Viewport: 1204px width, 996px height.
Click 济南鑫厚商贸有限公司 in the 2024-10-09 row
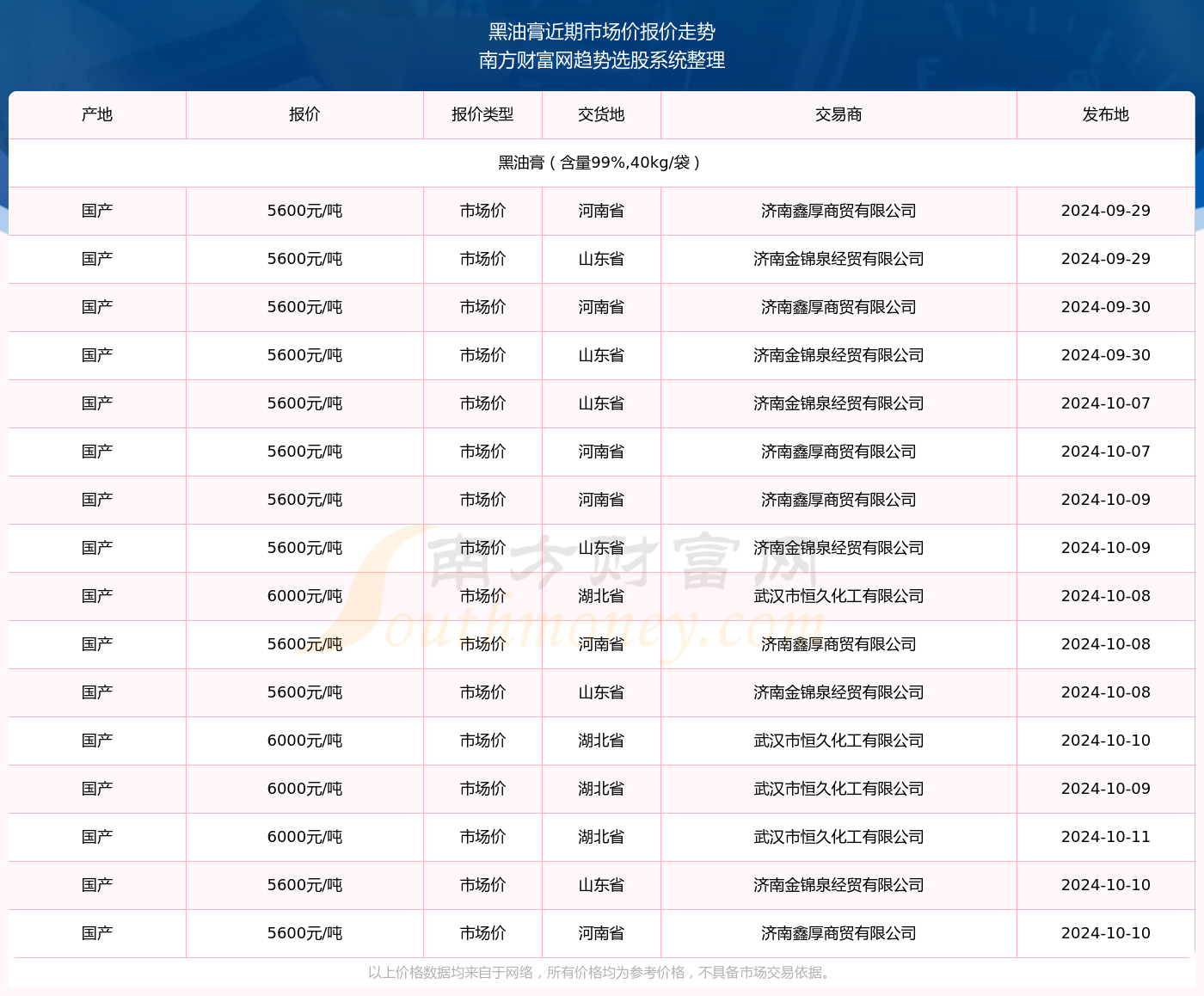838,500
